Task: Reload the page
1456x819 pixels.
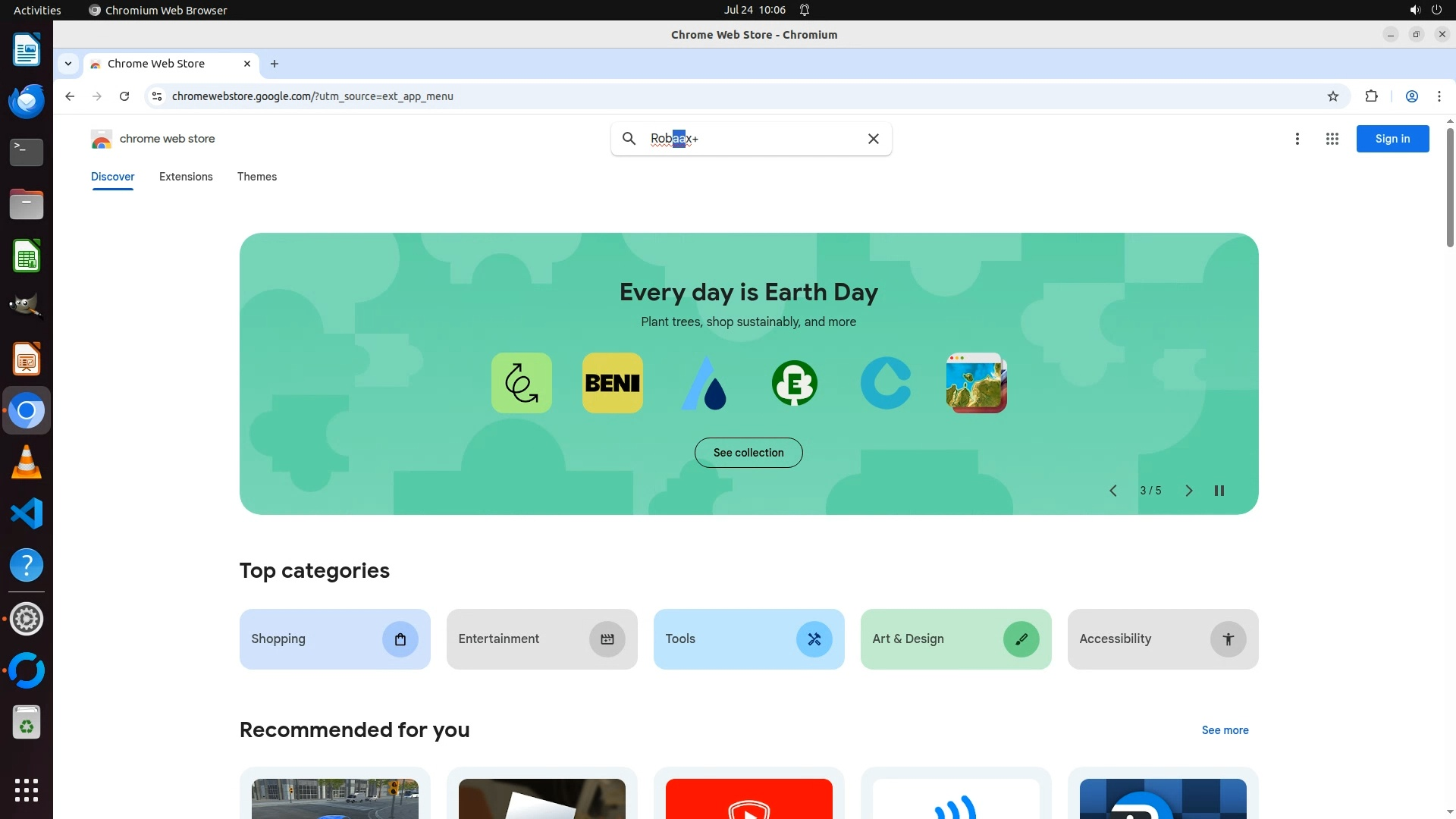Action: [x=124, y=96]
